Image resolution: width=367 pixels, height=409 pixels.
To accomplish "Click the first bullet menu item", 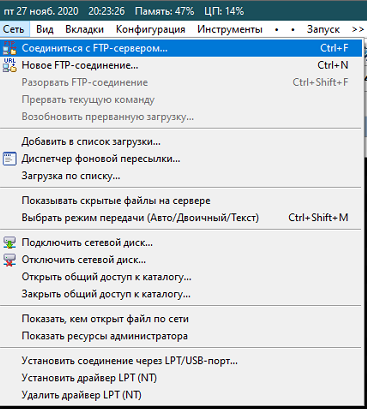I will coord(276,30).
